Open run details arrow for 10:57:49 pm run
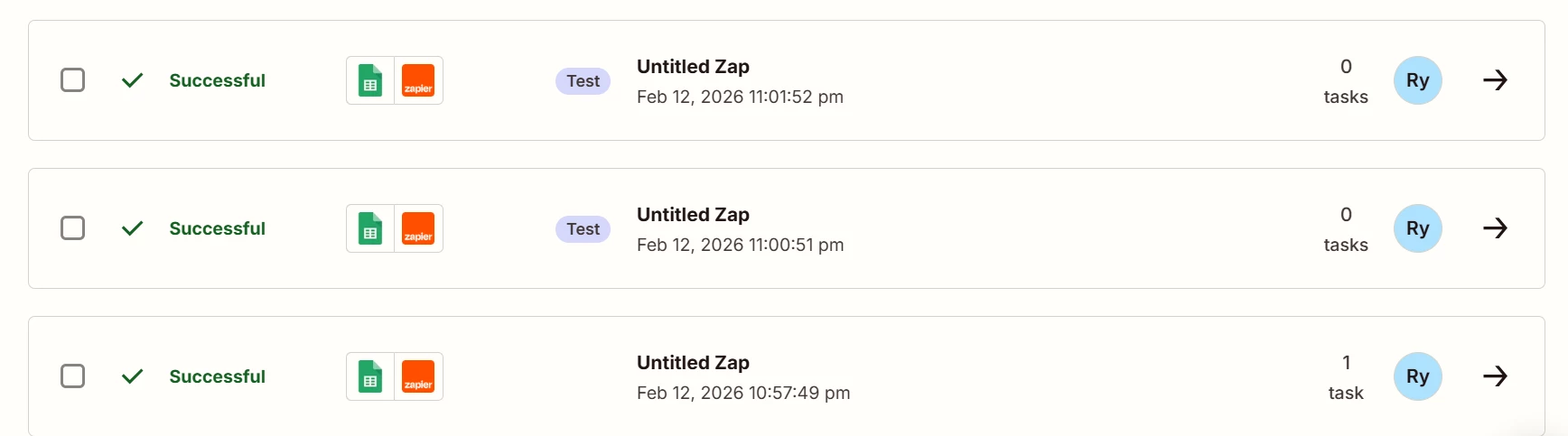 coord(1495,376)
